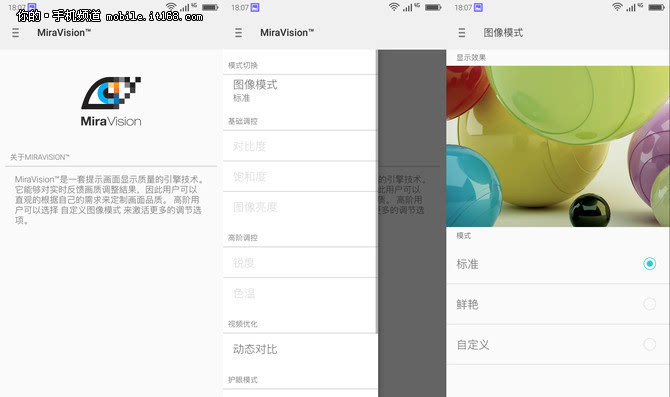Tap notification icon beside 18:07 in middle screen

pyautogui.click(x=255, y=7)
